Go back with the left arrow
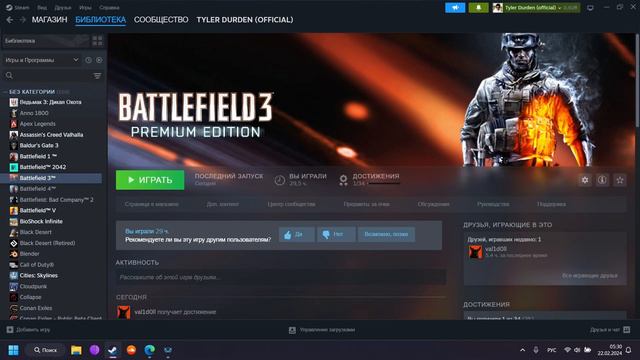The height and width of the screenshot is (360, 640). (10, 20)
